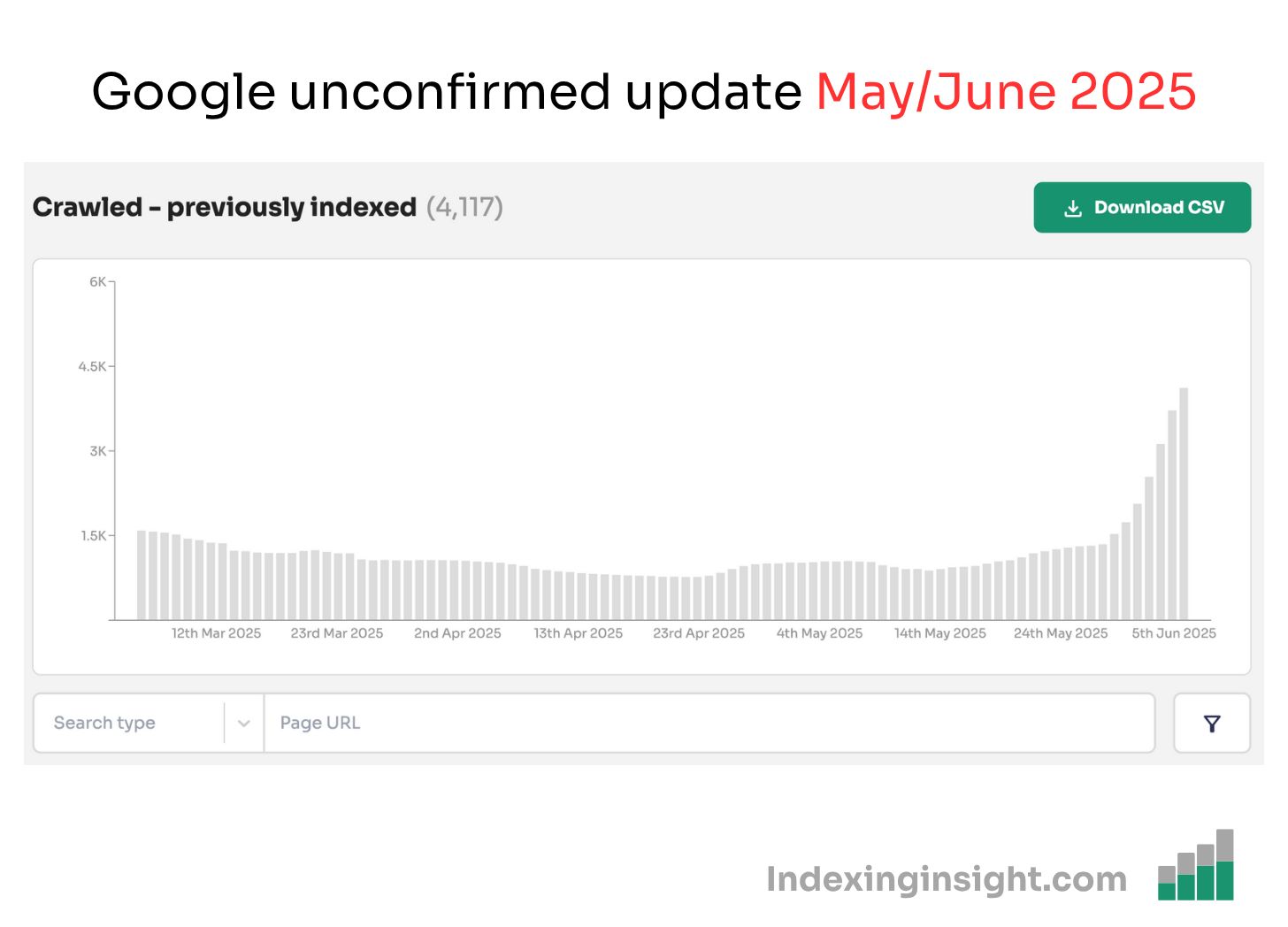1288x927 pixels.
Task: Click the Download CSV button
Action: tap(1142, 208)
